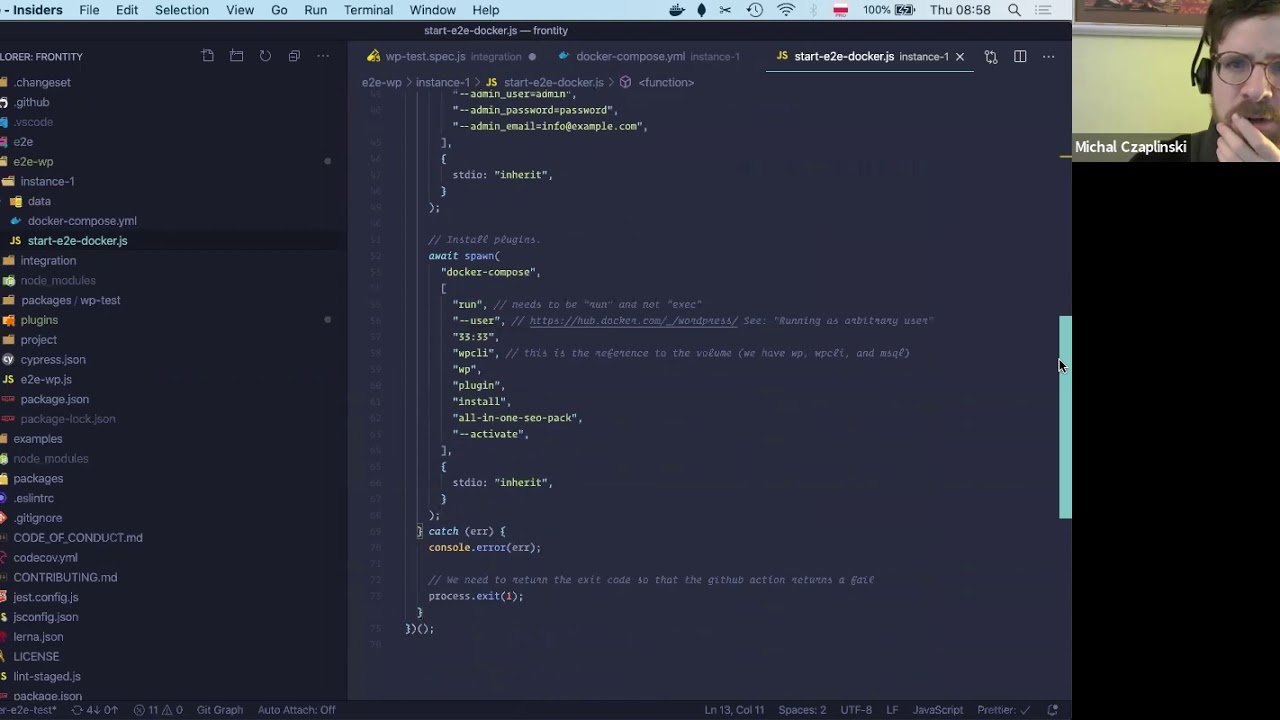Click the Prettier status indicator
The height and width of the screenshot is (720, 1280).
pos(997,710)
